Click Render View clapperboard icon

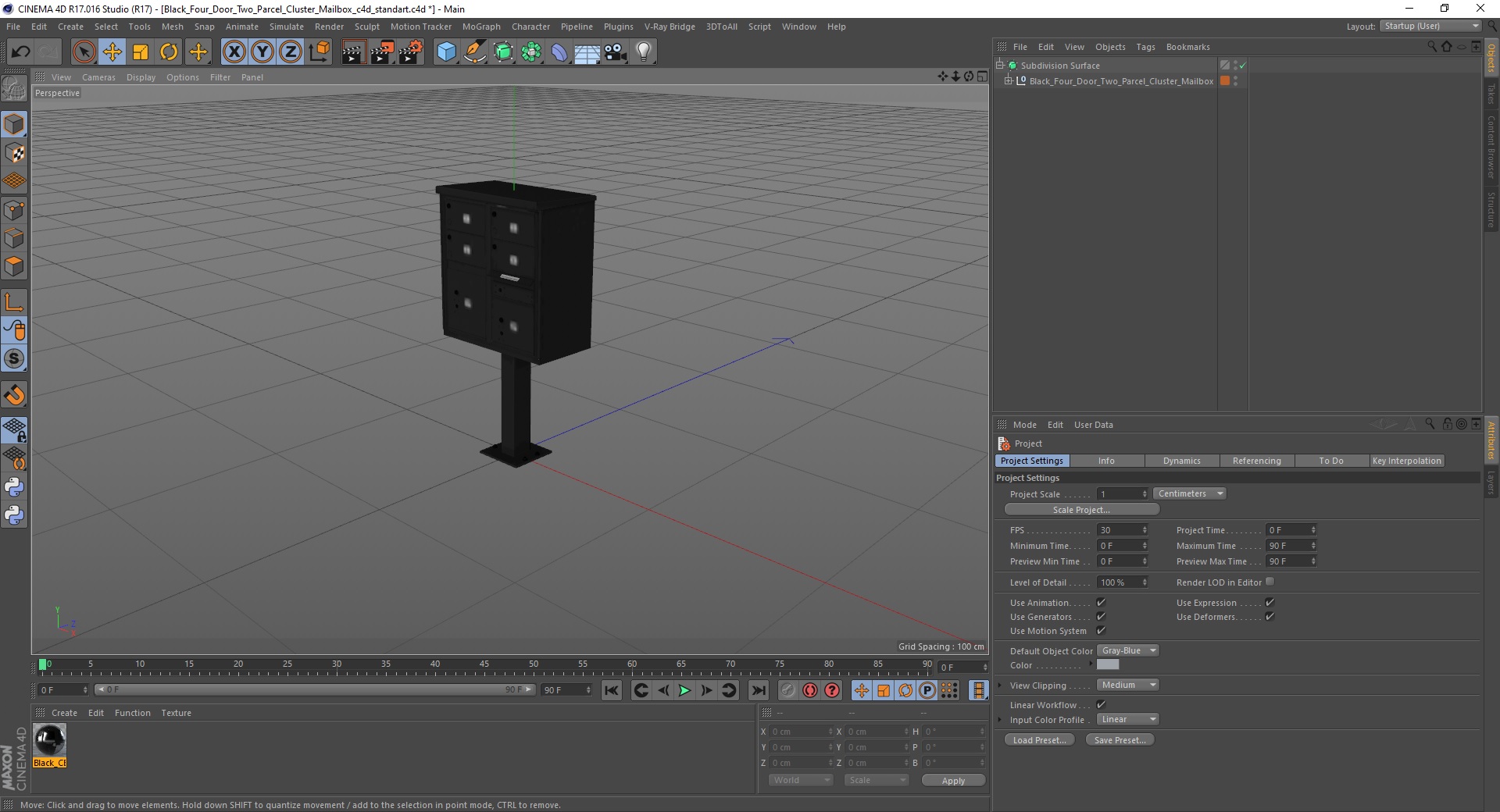[353, 52]
